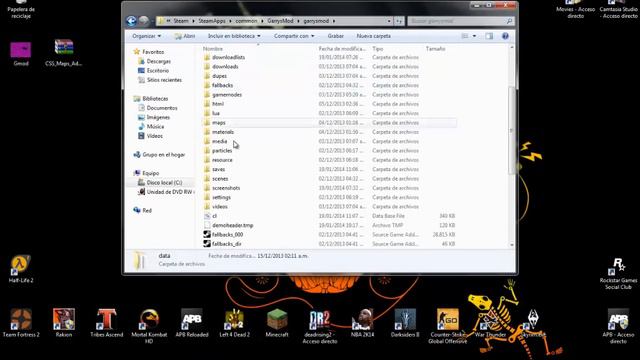Open Escritorio in navigation pane
This screenshot has width=640, height=360.
click(x=158, y=71)
